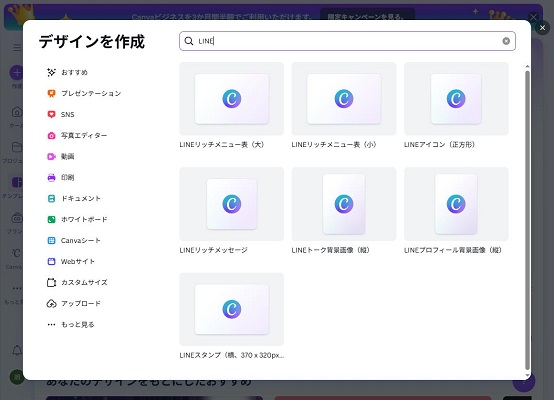Click LINEプロフィール背景画像（縦） caption text
The width and height of the screenshot is (554, 400).
pos(453,250)
